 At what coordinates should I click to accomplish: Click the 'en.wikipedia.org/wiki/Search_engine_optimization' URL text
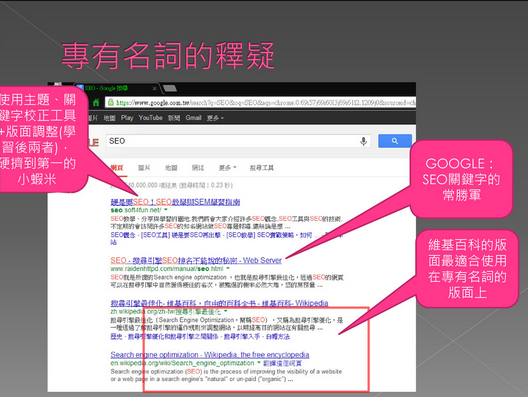[x=182, y=363]
